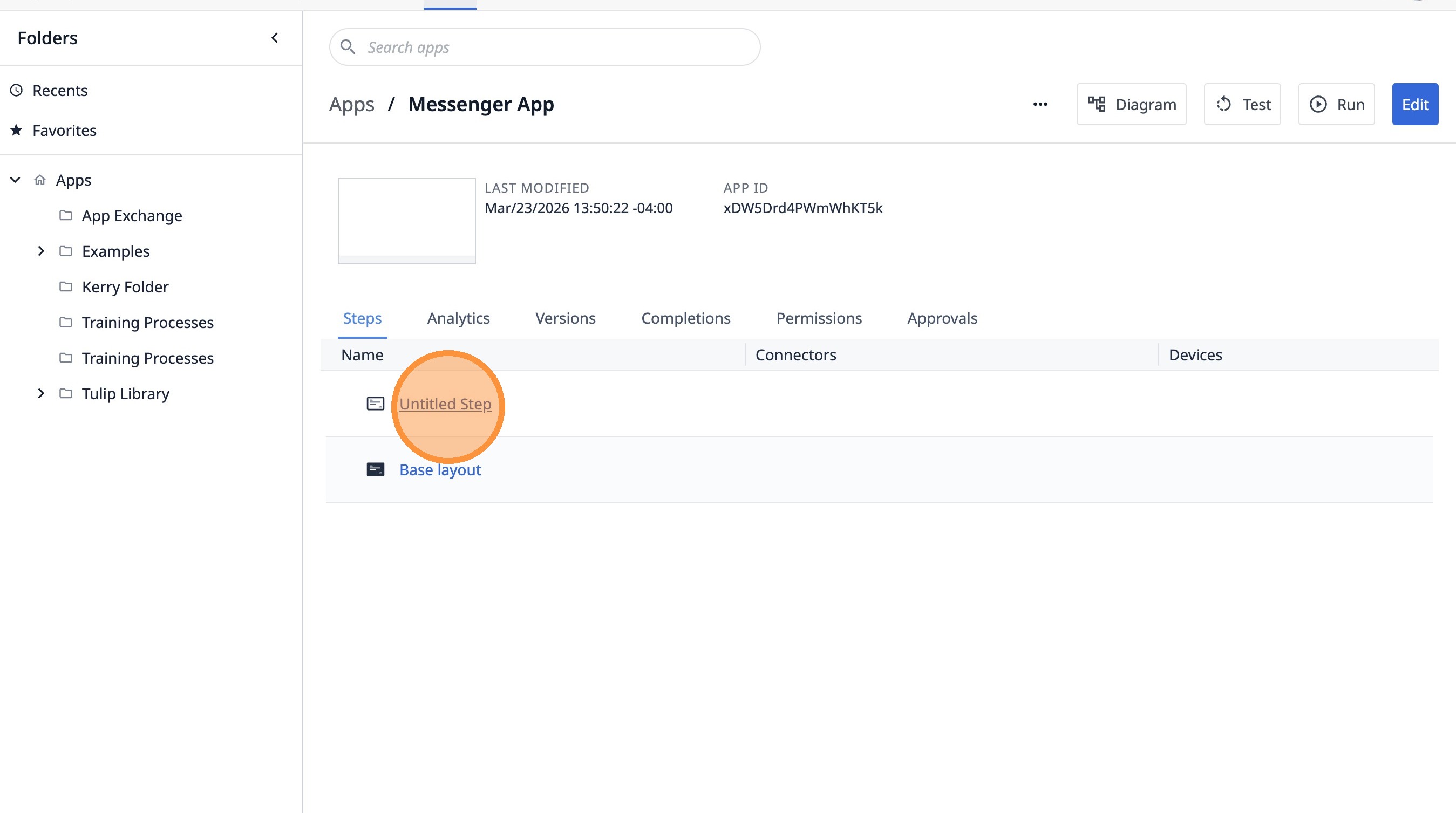Open the Base layout link
1456x813 pixels.
pos(440,469)
